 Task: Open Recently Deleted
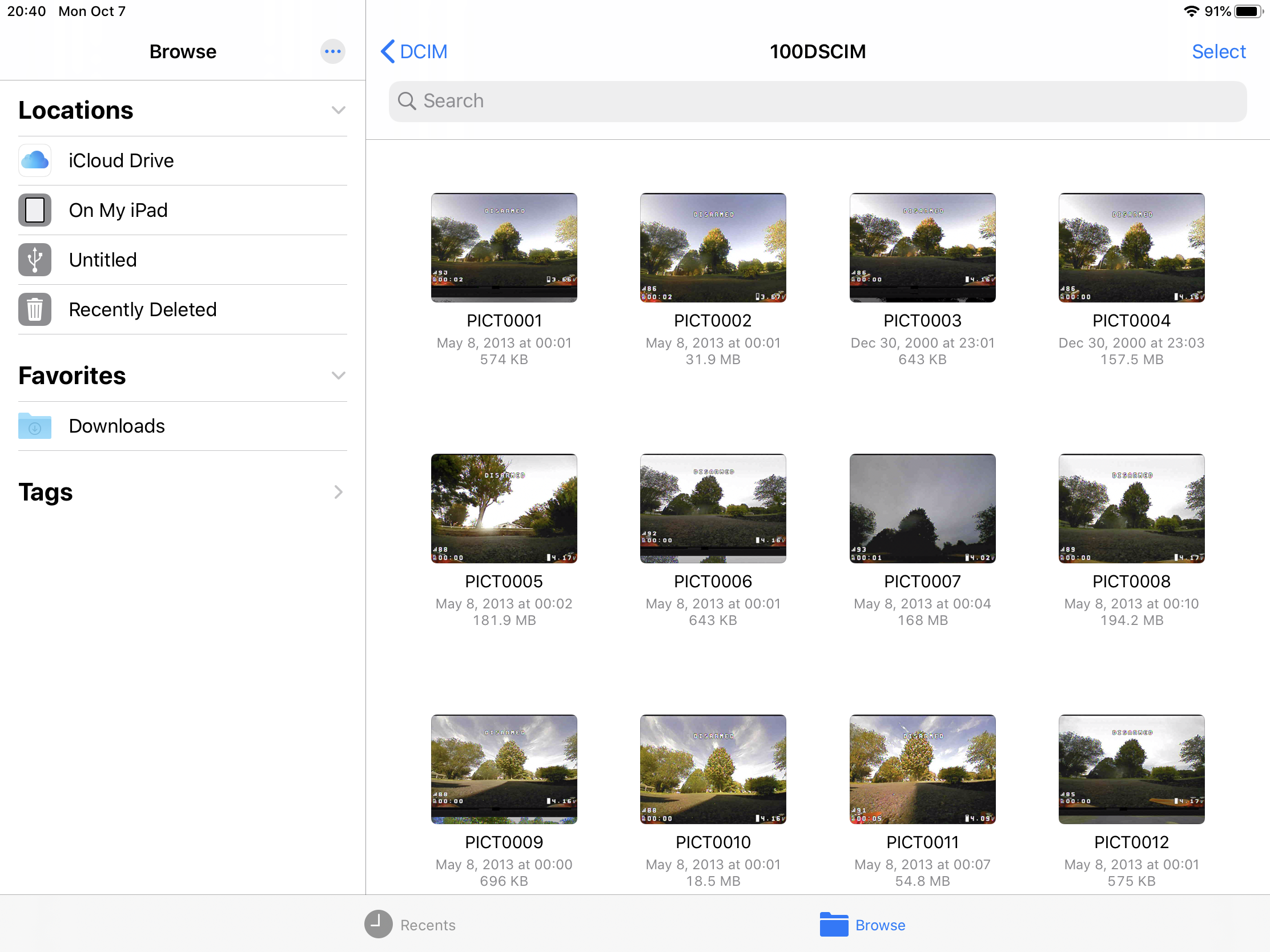tap(183, 309)
